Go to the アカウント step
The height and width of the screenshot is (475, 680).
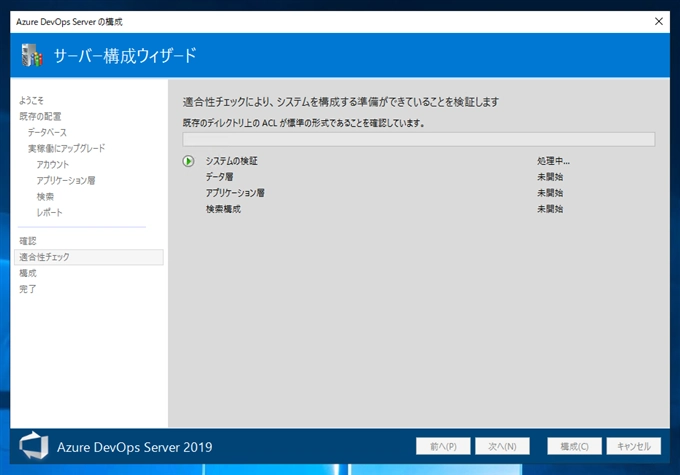tap(52, 164)
